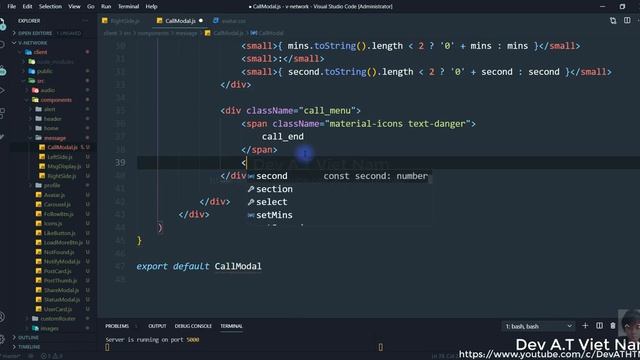
Task: Collapse the client folder
Action: pyautogui.click(x=40, y=52)
